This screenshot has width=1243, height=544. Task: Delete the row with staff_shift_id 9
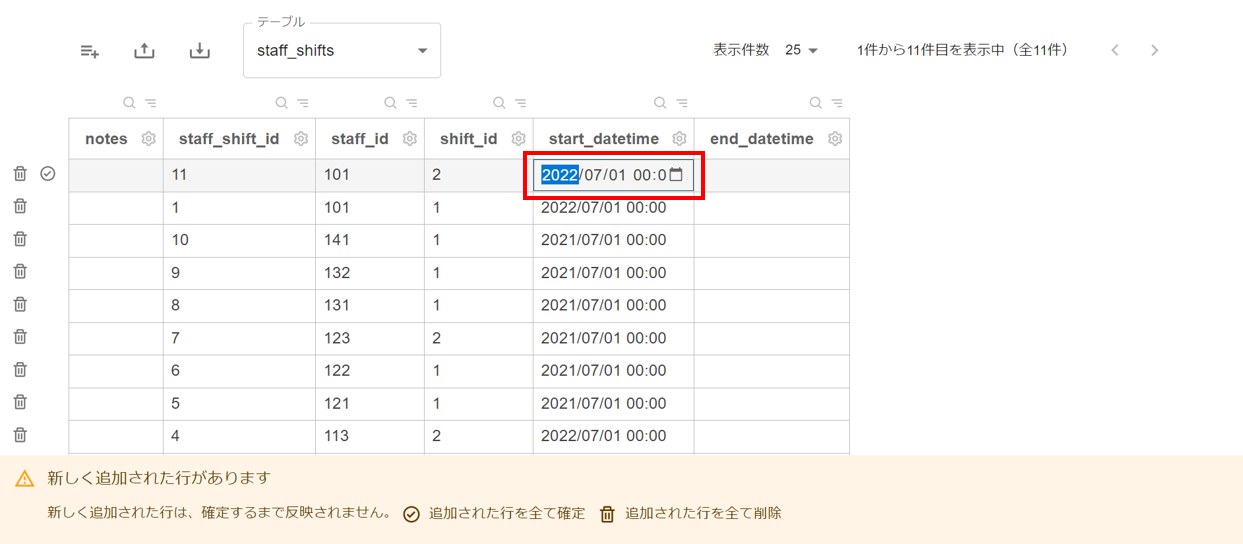[20, 272]
